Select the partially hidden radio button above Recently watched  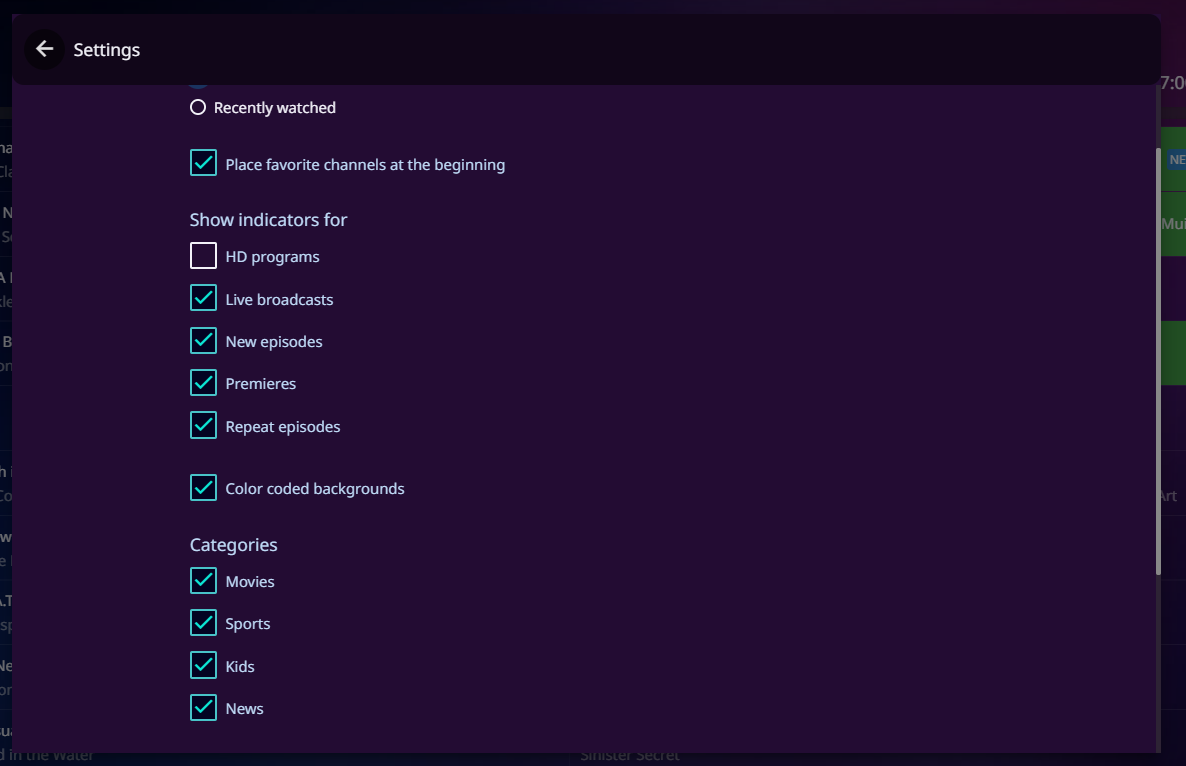[x=198, y=86]
